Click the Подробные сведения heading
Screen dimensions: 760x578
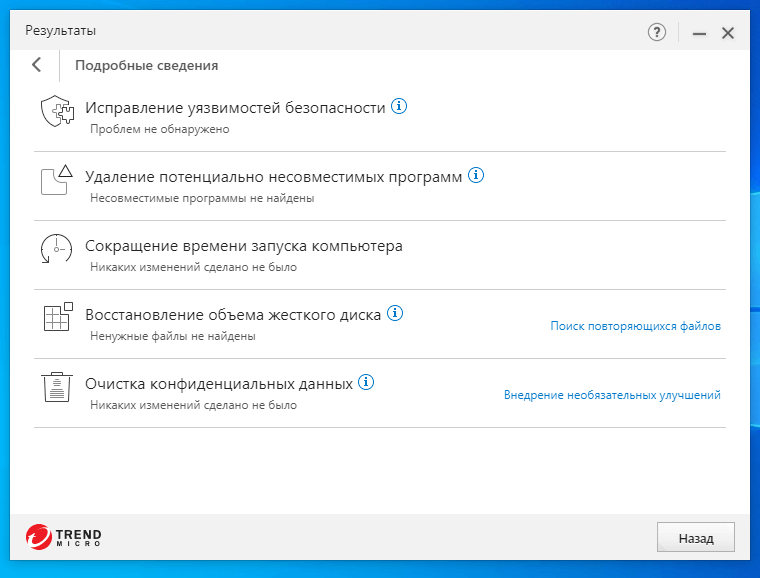point(146,66)
